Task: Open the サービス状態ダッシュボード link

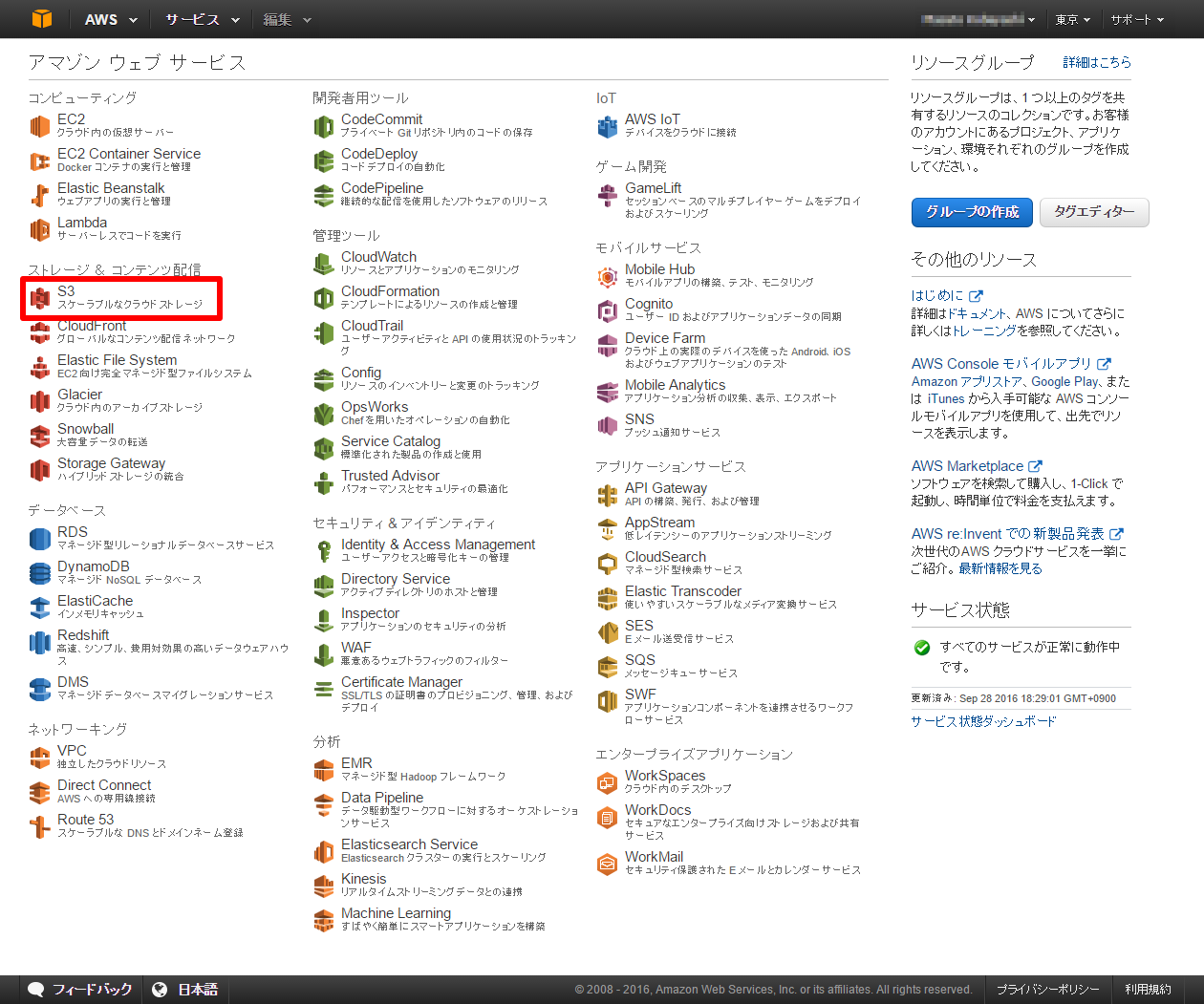Action: (983, 721)
